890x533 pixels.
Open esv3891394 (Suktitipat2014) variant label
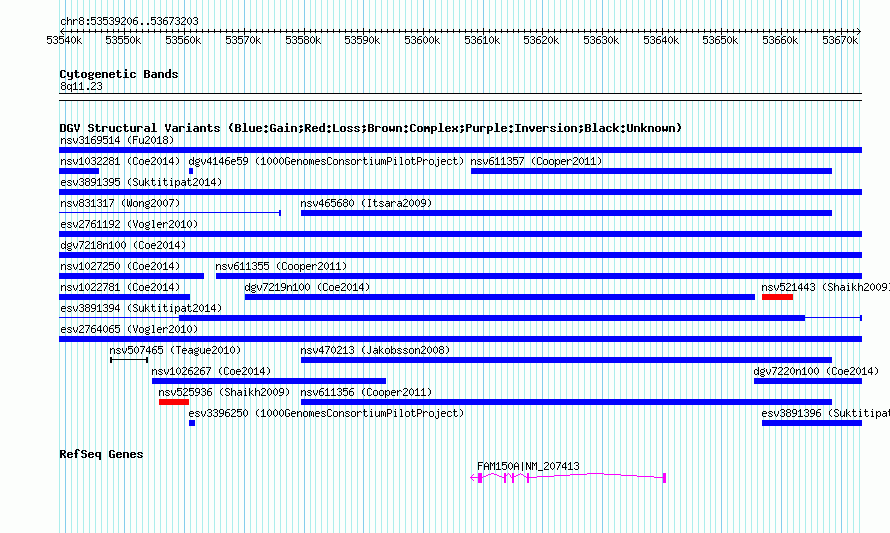[141, 308]
